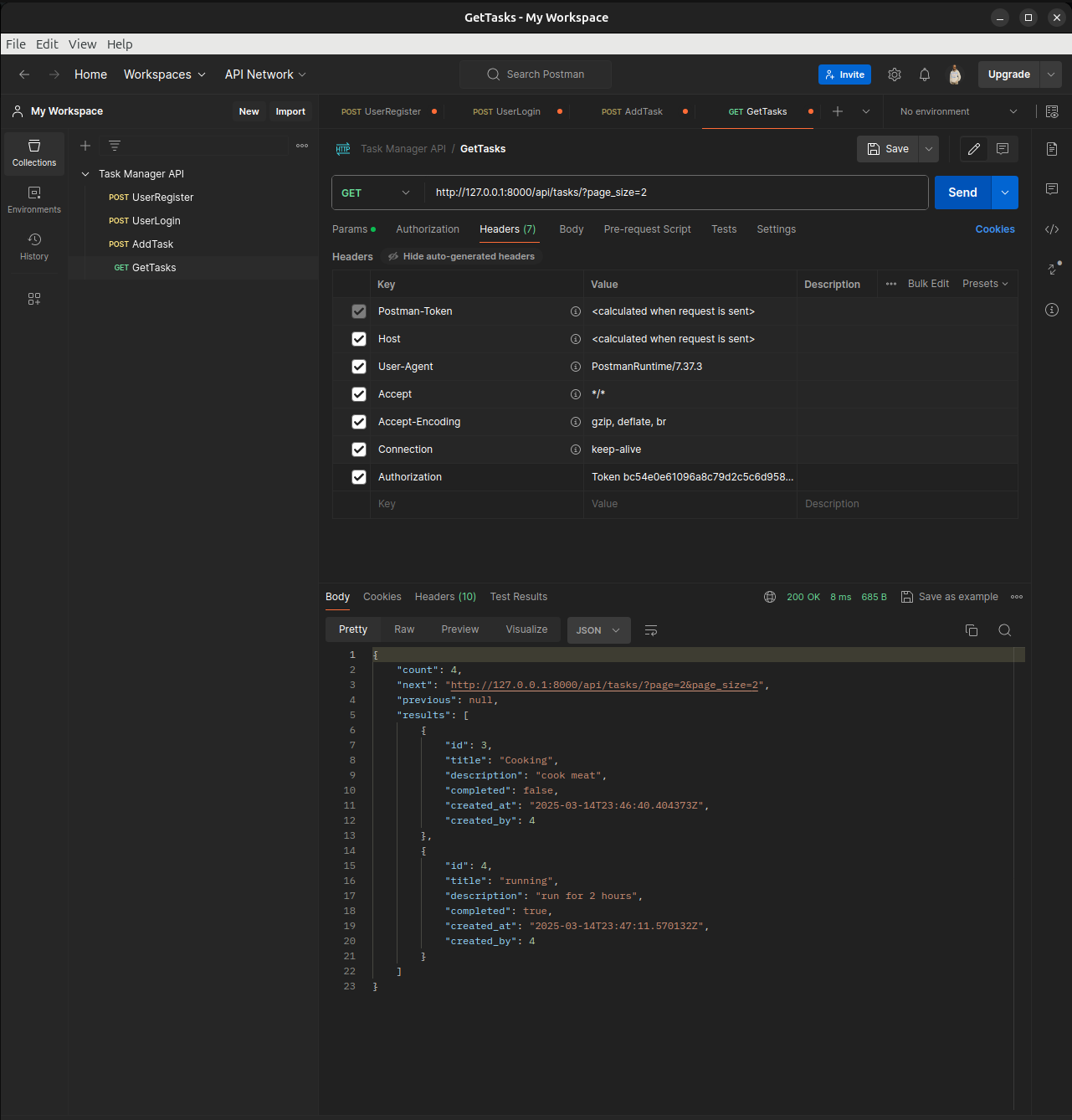This screenshot has height=1120, width=1072.
Task: Open the JSON format dropdown
Action: click(x=599, y=630)
